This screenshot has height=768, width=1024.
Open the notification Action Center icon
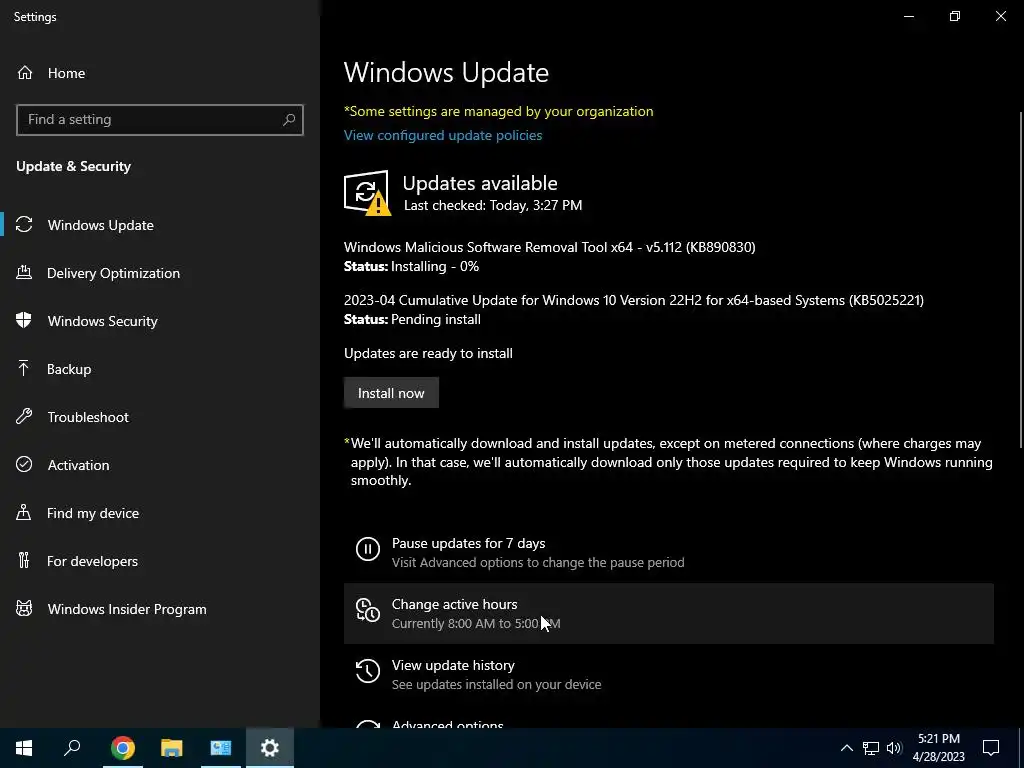click(x=991, y=748)
